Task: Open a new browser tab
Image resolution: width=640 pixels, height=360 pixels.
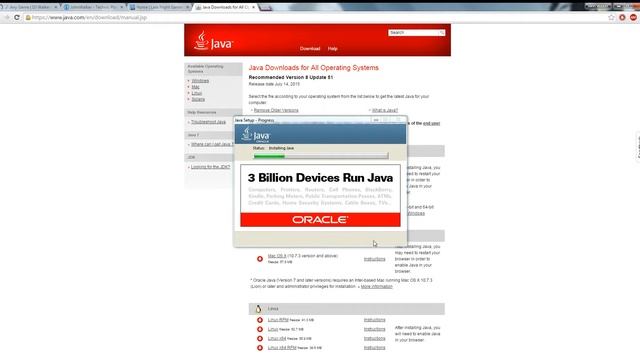Action: [266, 8]
